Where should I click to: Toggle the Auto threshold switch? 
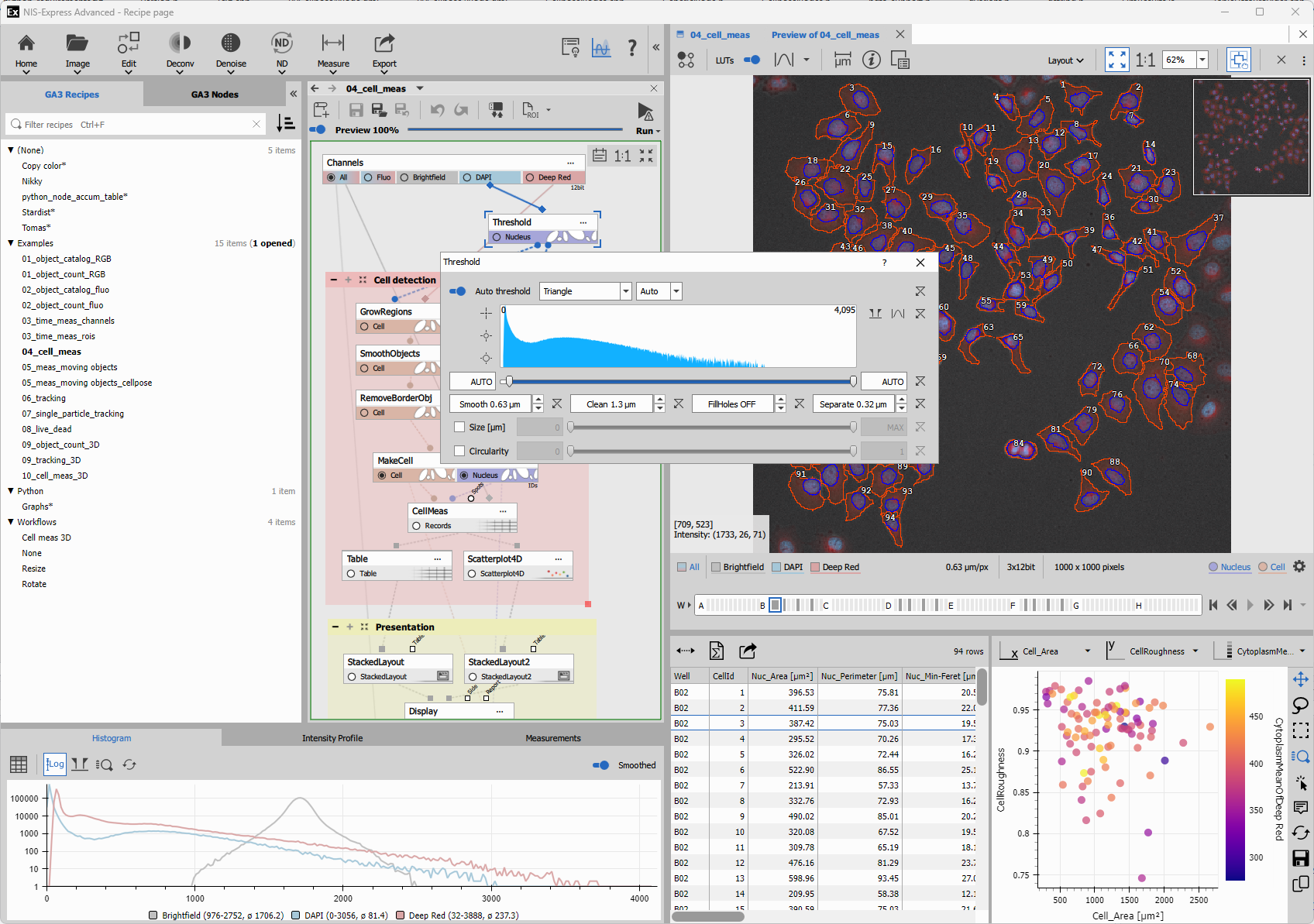[458, 291]
